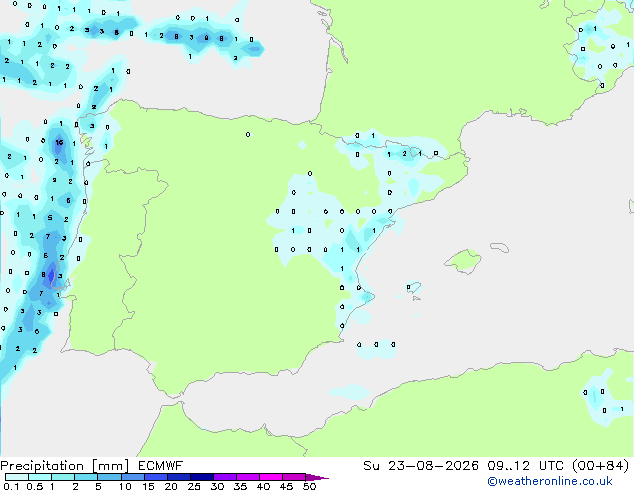Viewport: 634px width, 490px height.
Task: Click the over-50 arrow tip of legend
Action: (317, 477)
